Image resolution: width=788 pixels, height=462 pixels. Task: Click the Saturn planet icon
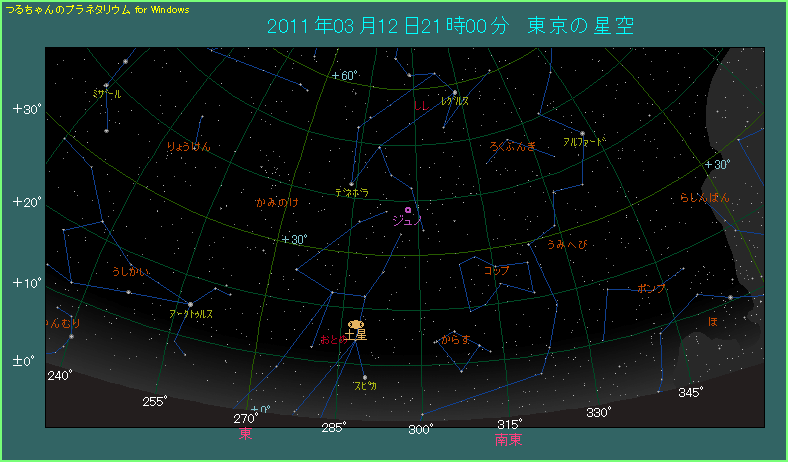click(356, 325)
